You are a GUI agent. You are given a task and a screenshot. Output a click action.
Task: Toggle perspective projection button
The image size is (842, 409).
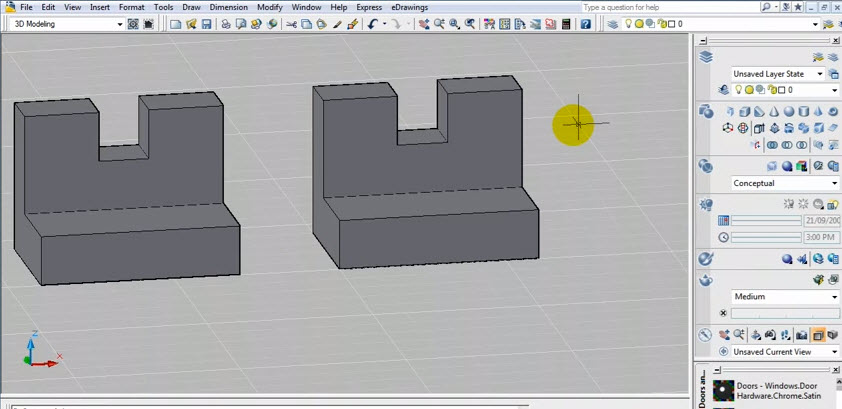pyautogui.click(x=833, y=335)
